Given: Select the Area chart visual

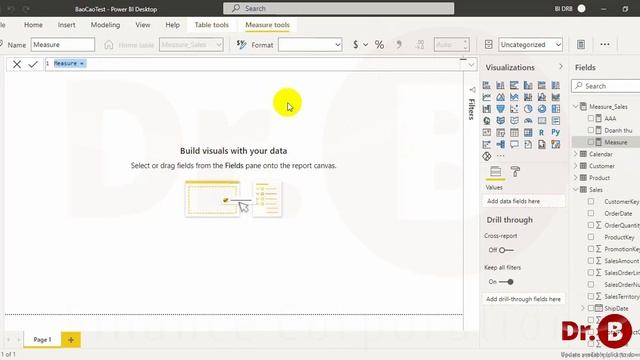Looking at the screenshot, I should coord(500,97).
